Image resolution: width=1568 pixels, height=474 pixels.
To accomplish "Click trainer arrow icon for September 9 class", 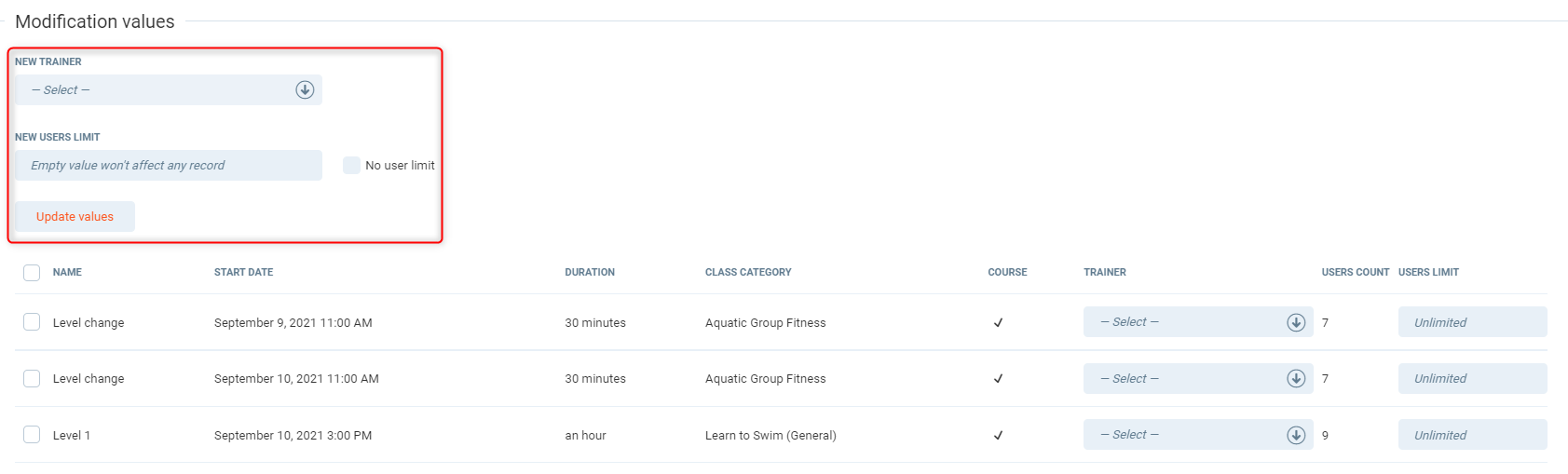I will pyautogui.click(x=1296, y=322).
